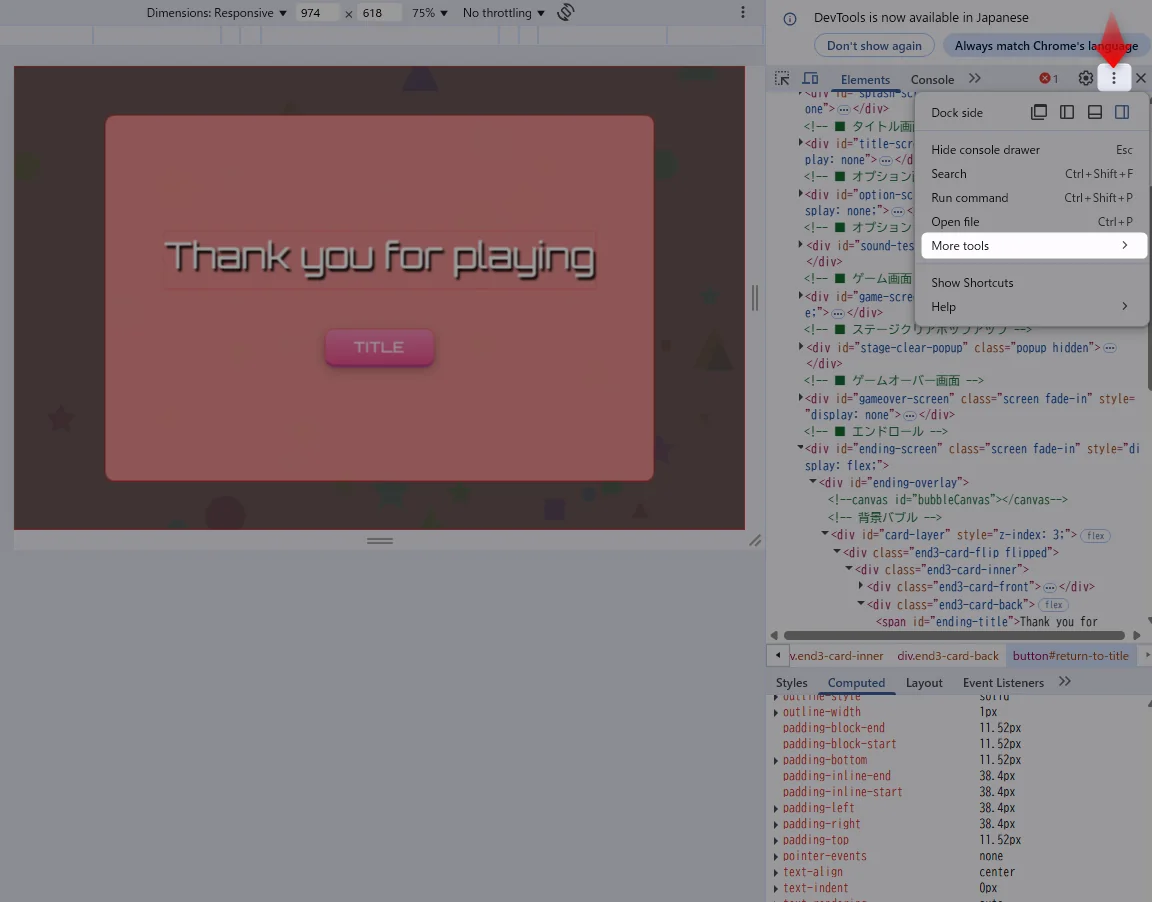1152x902 pixels.
Task: Toggle the device toolbar icon
Action: coord(810,78)
